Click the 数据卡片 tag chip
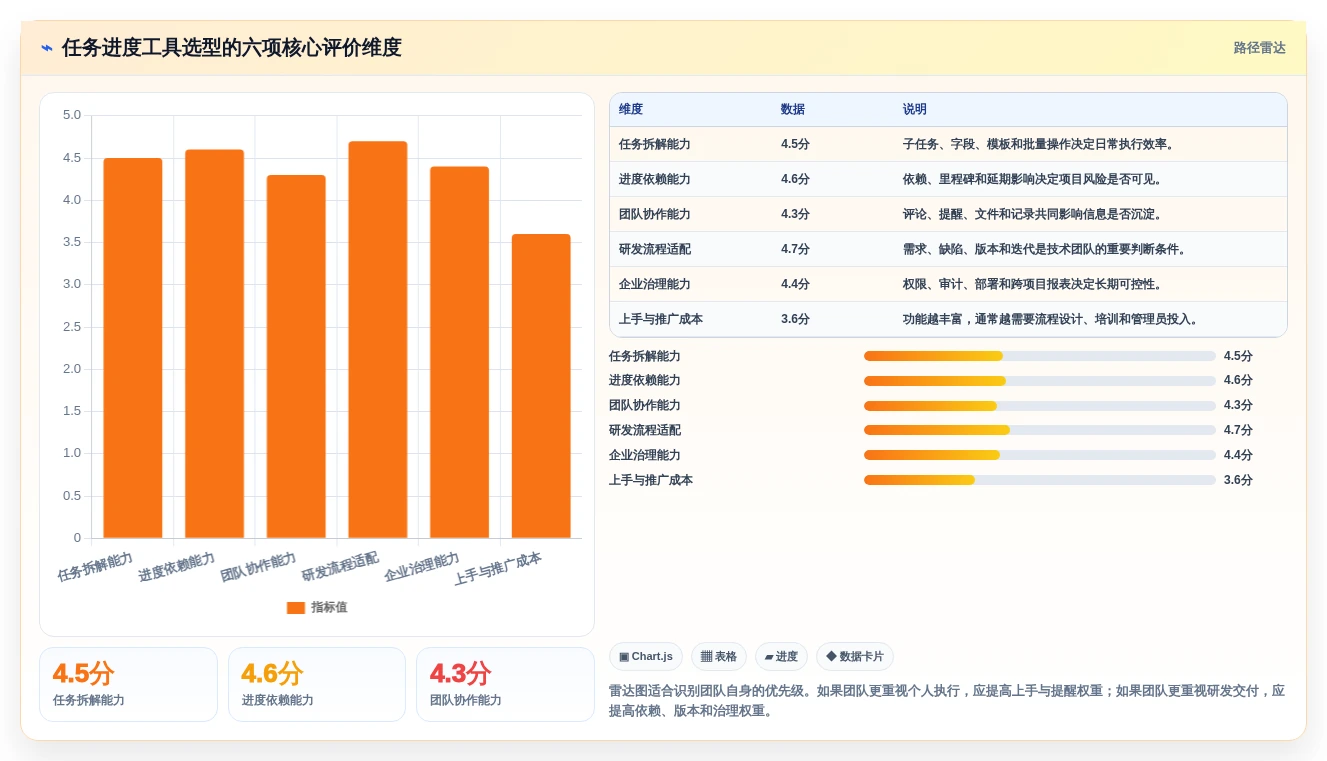 tap(855, 657)
